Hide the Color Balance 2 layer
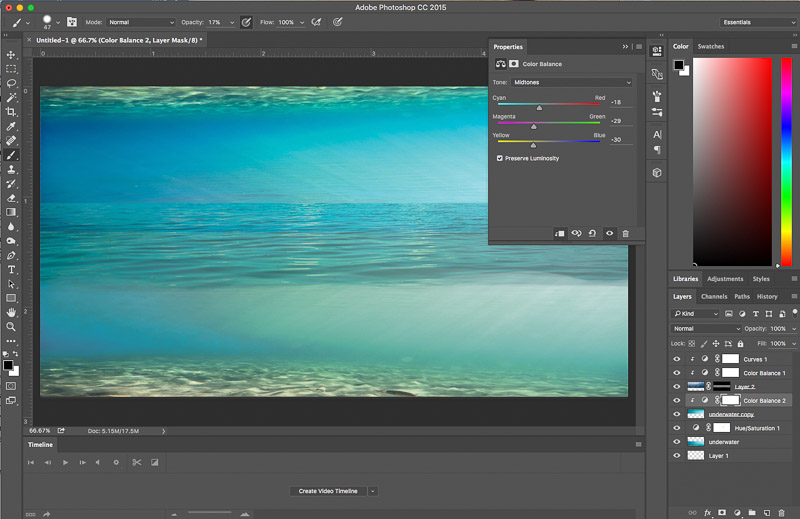800x519 pixels. (677, 400)
